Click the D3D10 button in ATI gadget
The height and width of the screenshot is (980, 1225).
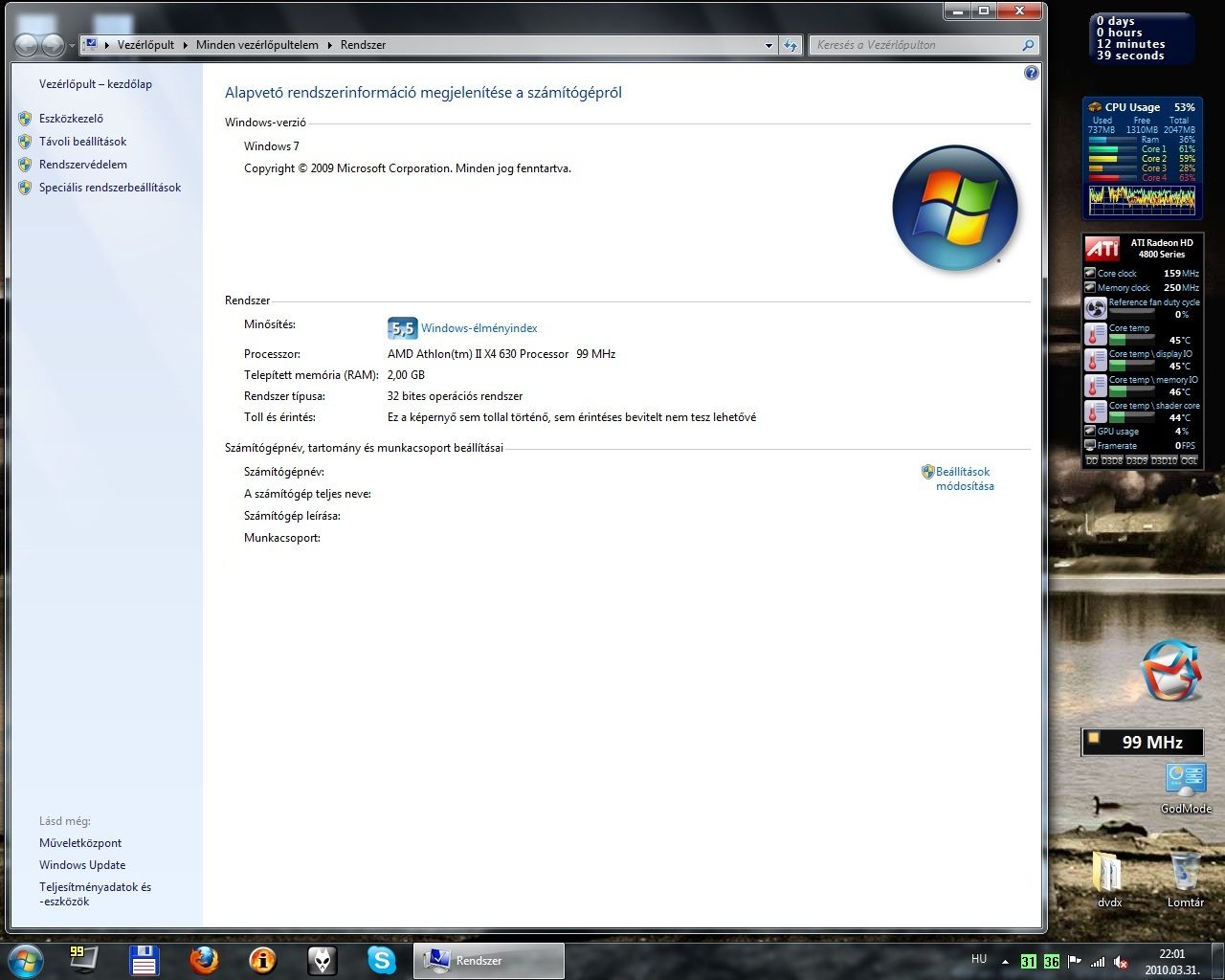pos(1163,460)
